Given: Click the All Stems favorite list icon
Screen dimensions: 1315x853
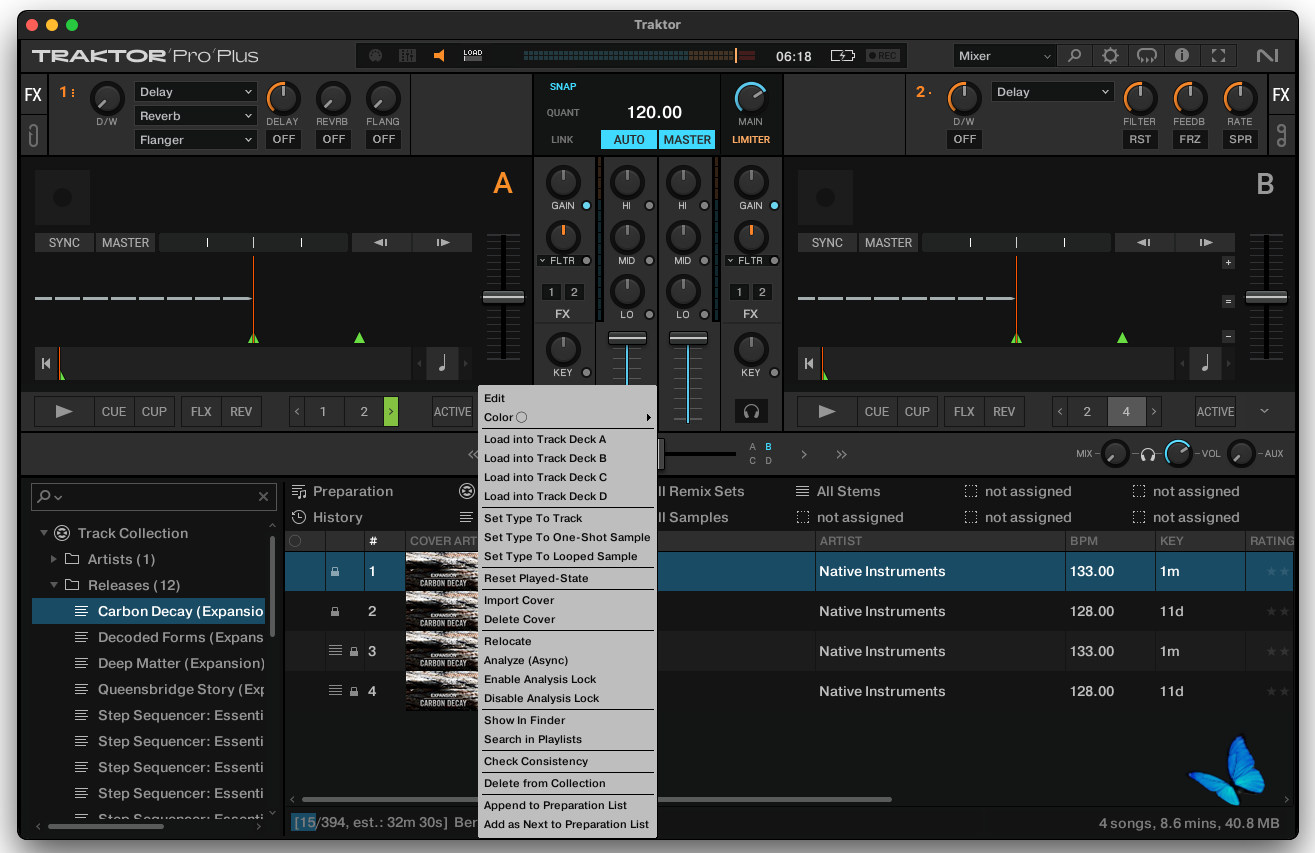Looking at the screenshot, I should click(x=802, y=492).
